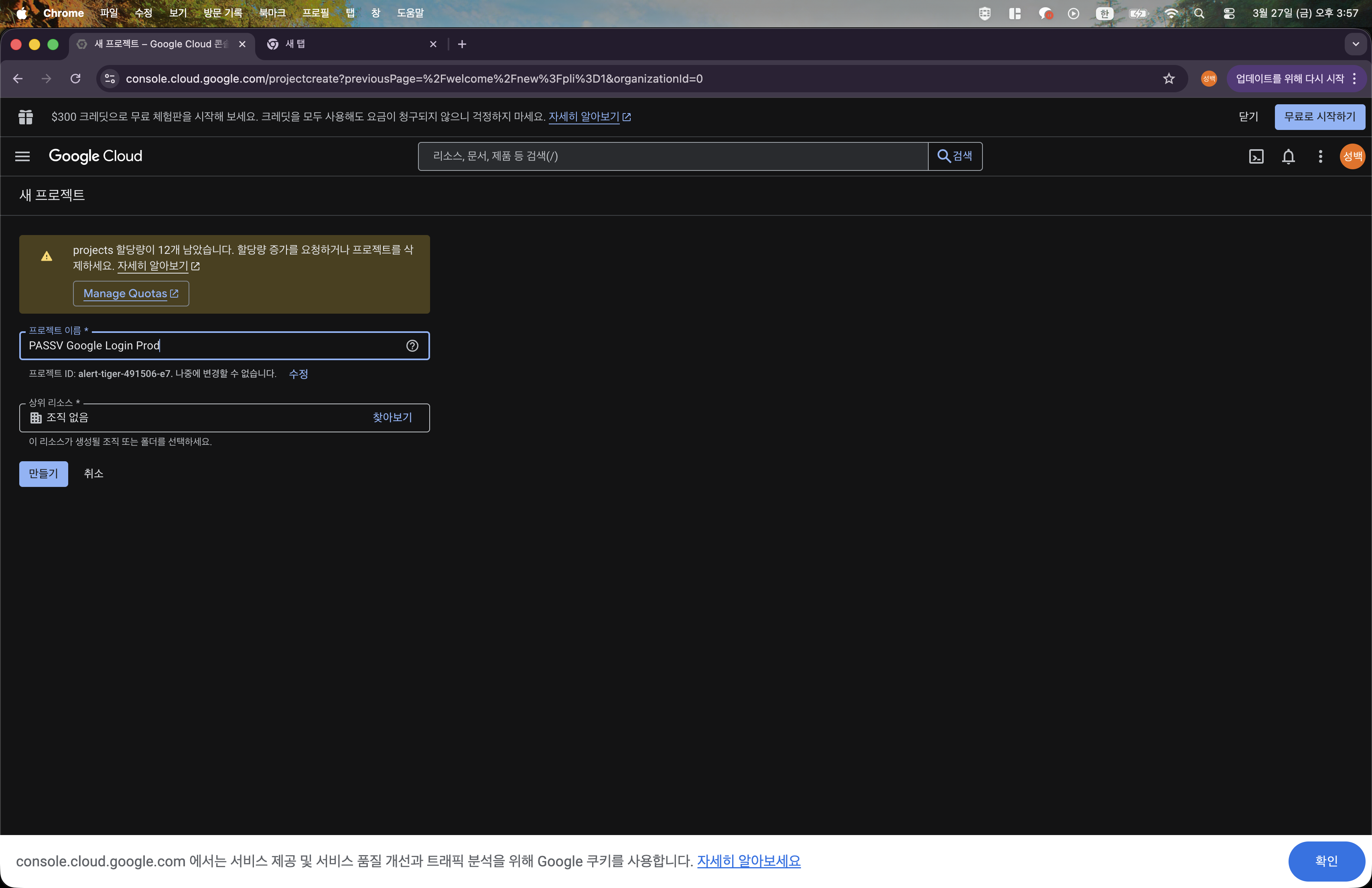The width and height of the screenshot is (1372, 888).
Task: Open the console more-options vertical dots
Action: (1320, 156)
